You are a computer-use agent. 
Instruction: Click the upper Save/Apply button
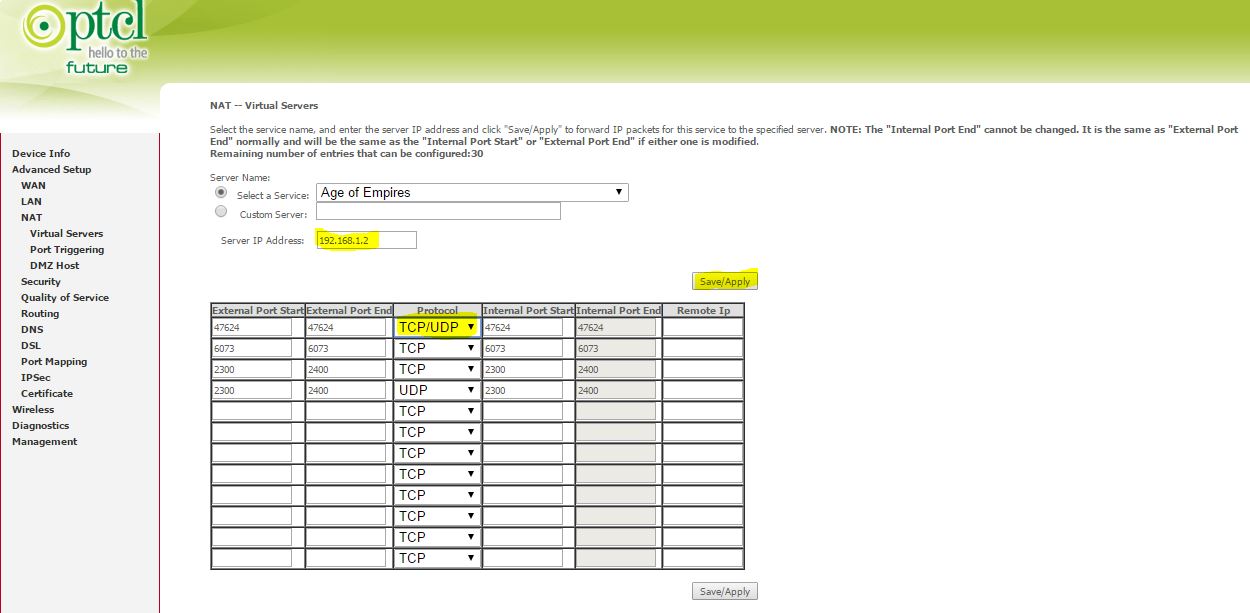(x=725, y=282)
